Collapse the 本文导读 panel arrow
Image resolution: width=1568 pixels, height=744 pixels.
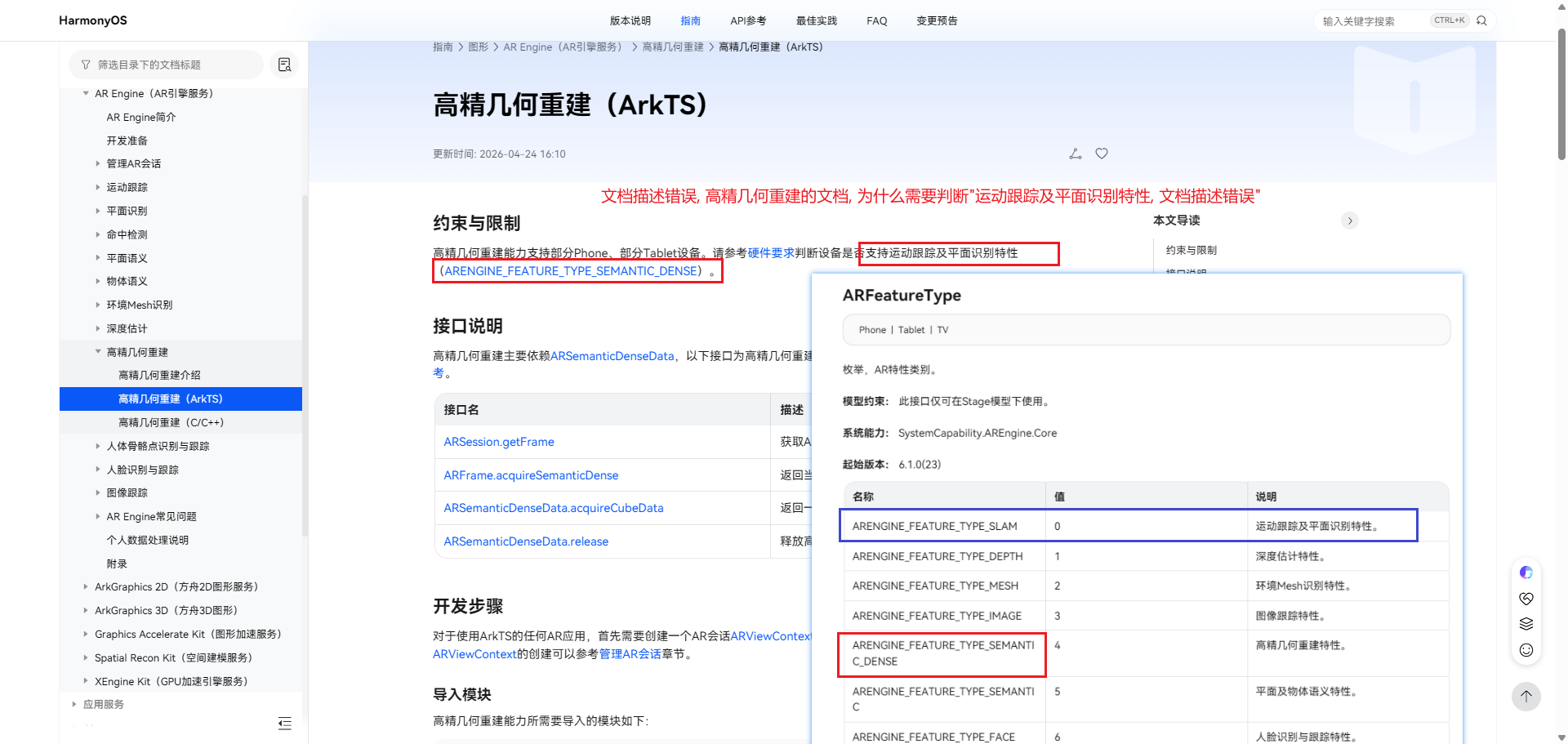[1350, 221]
